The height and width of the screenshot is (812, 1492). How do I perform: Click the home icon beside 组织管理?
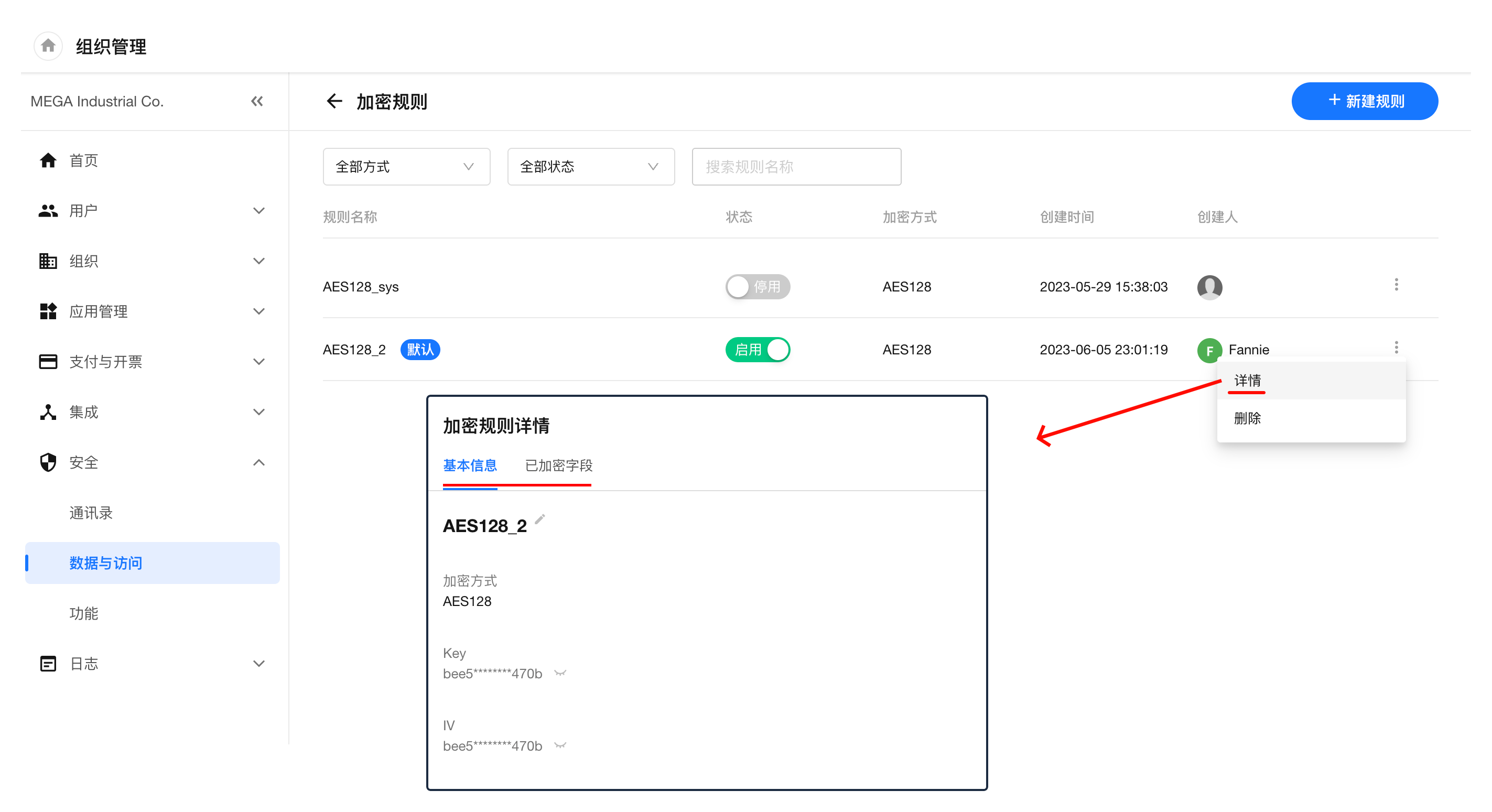[x=48, y=46]
